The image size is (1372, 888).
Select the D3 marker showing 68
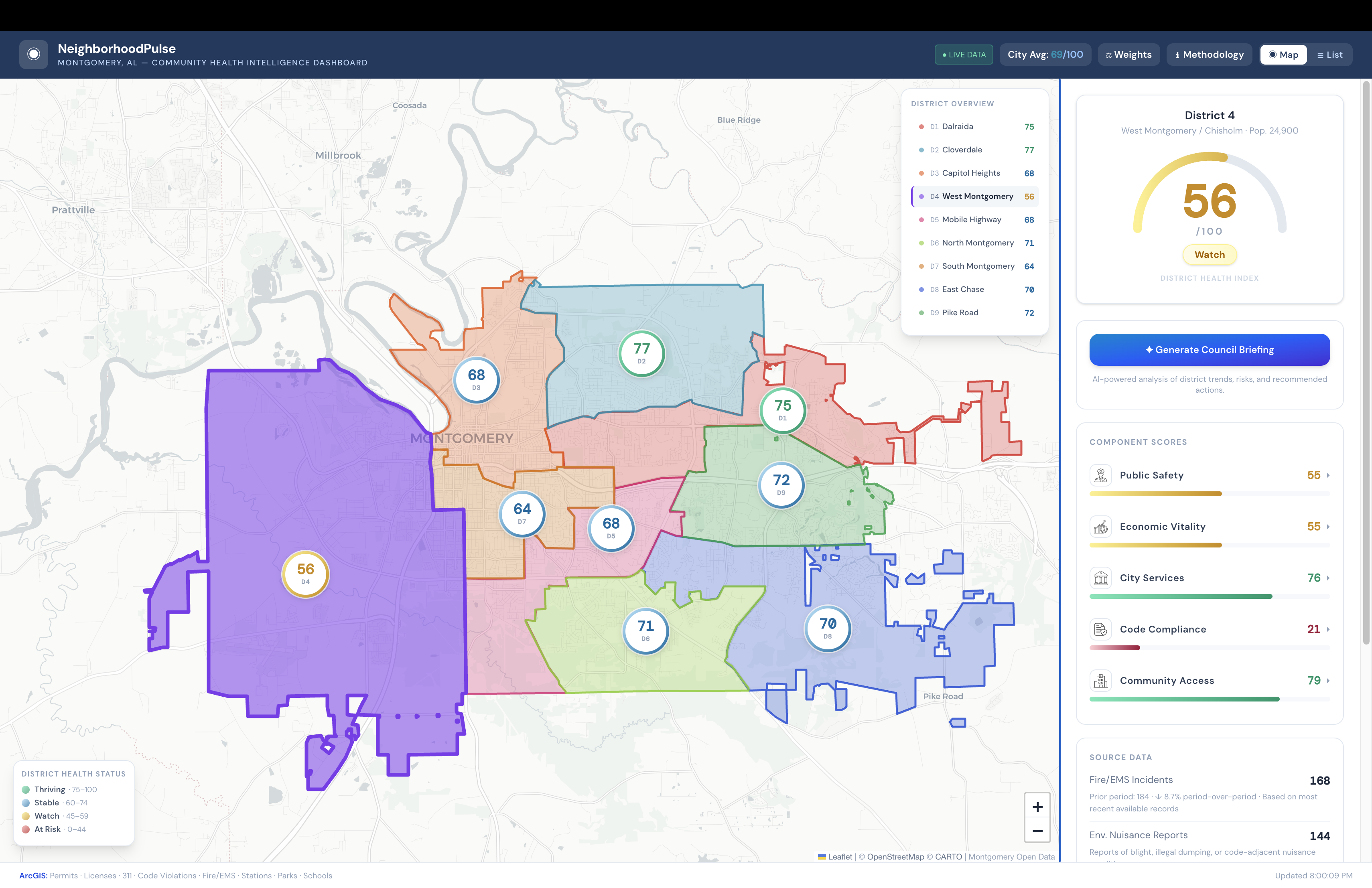[476, 380]
